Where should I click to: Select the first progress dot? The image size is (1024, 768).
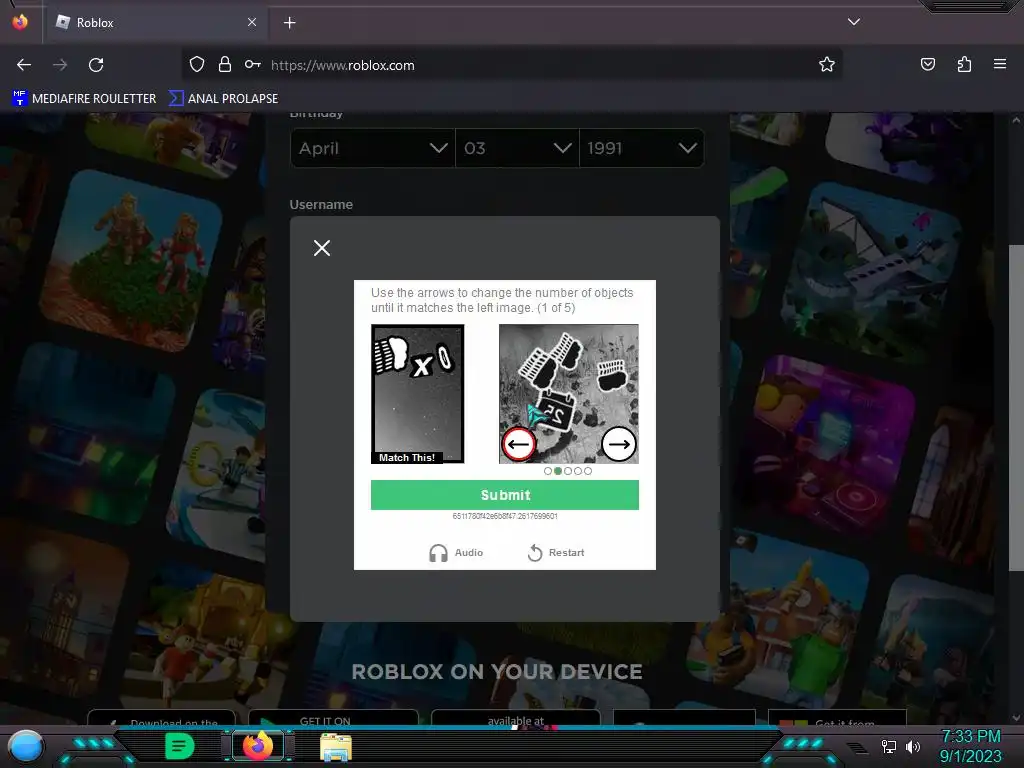[547, 471]
